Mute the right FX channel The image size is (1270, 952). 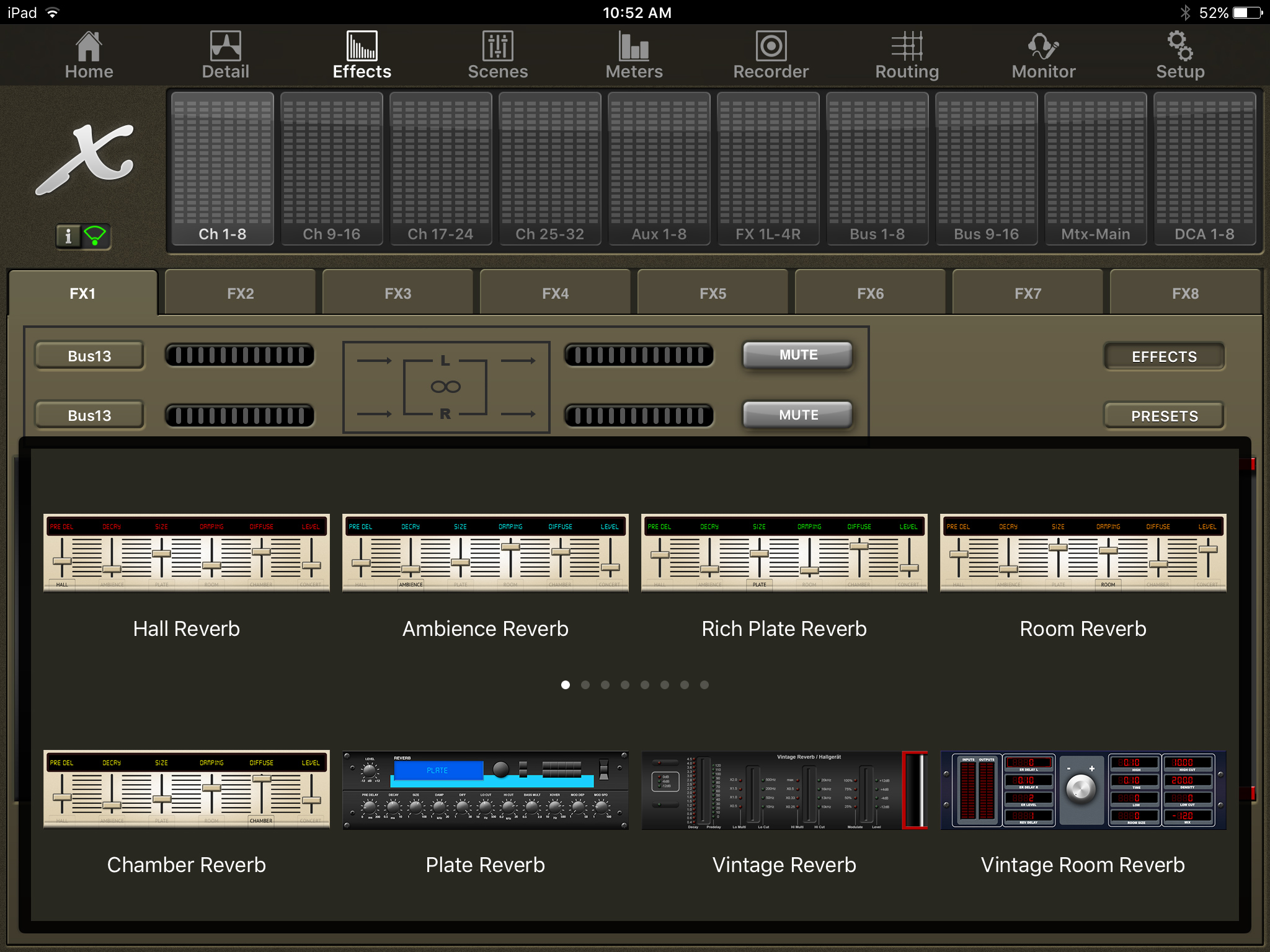pyautogui.click(x=797, y=415)
